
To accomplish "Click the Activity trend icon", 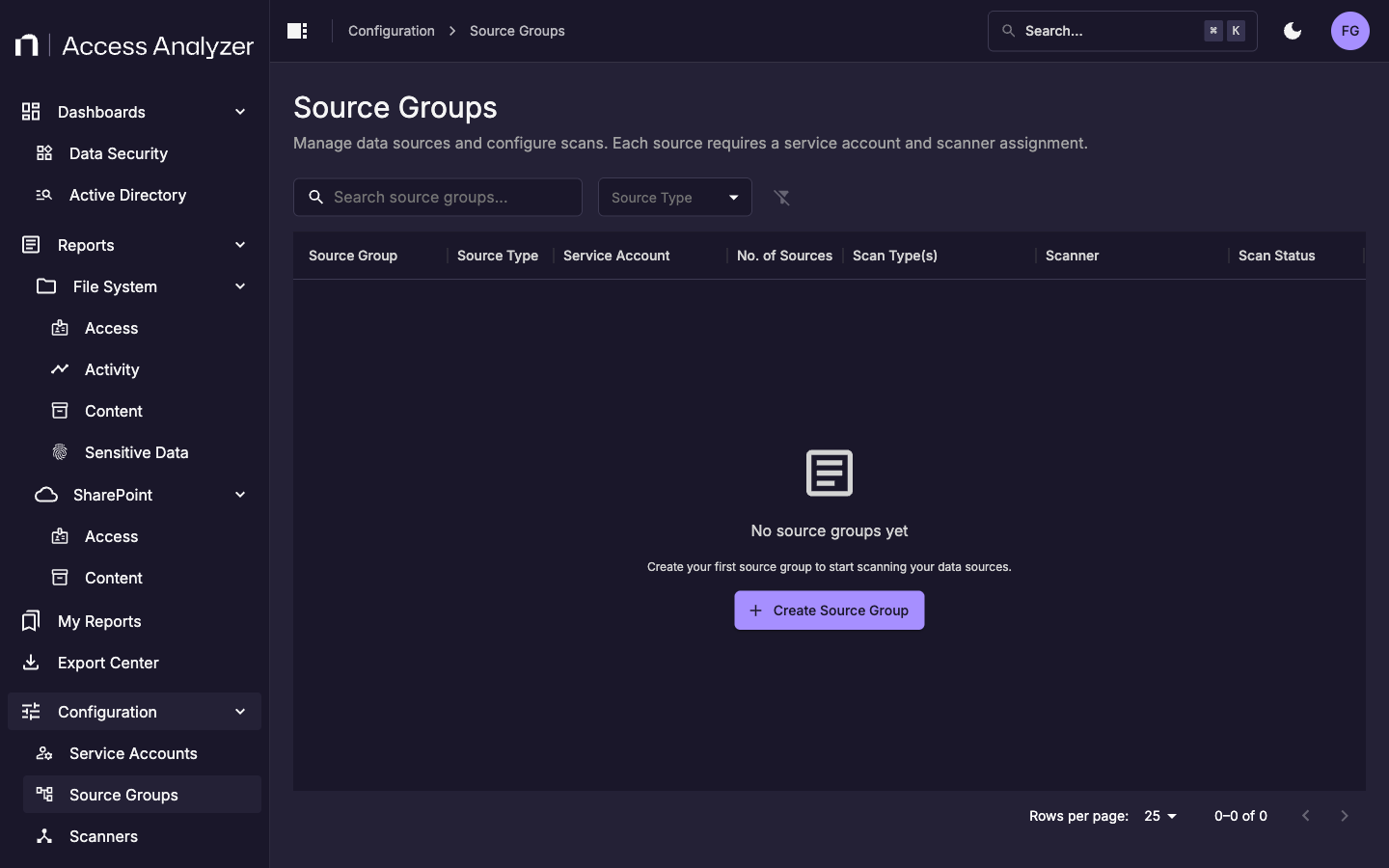I will point(59,369).
